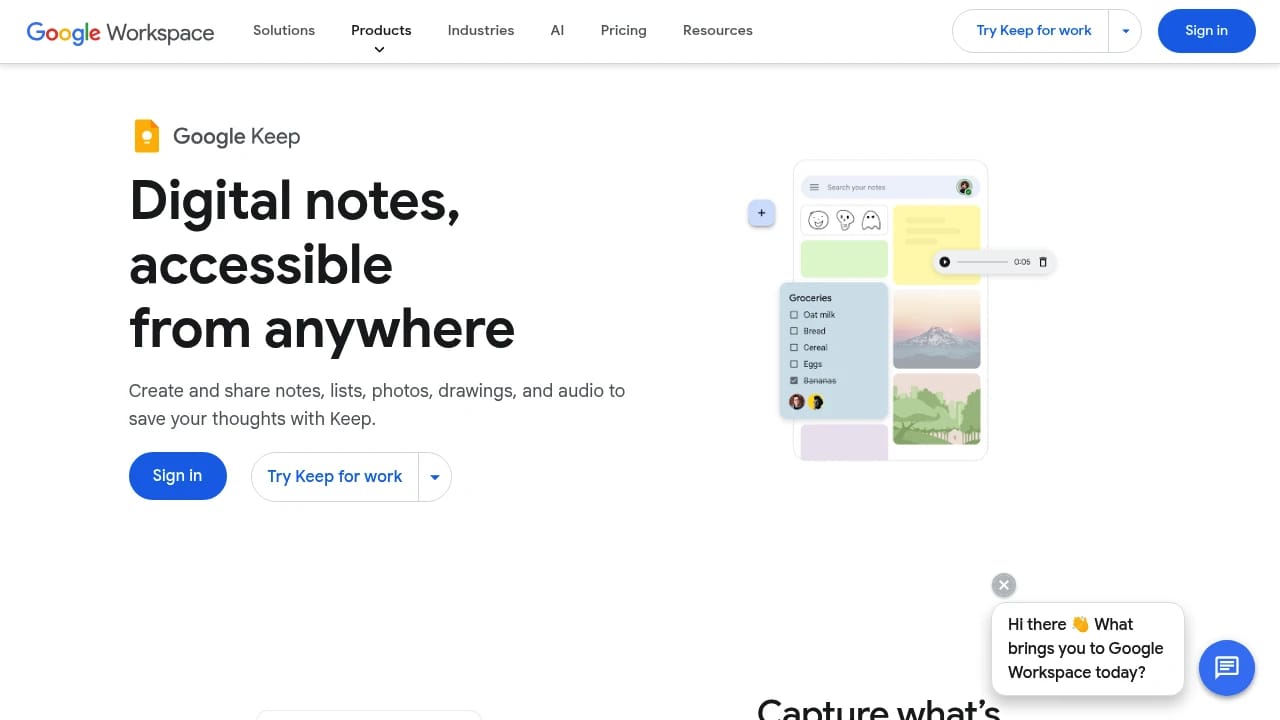Uncheck Bananas in the Groceries list

(x=794, y=380)
